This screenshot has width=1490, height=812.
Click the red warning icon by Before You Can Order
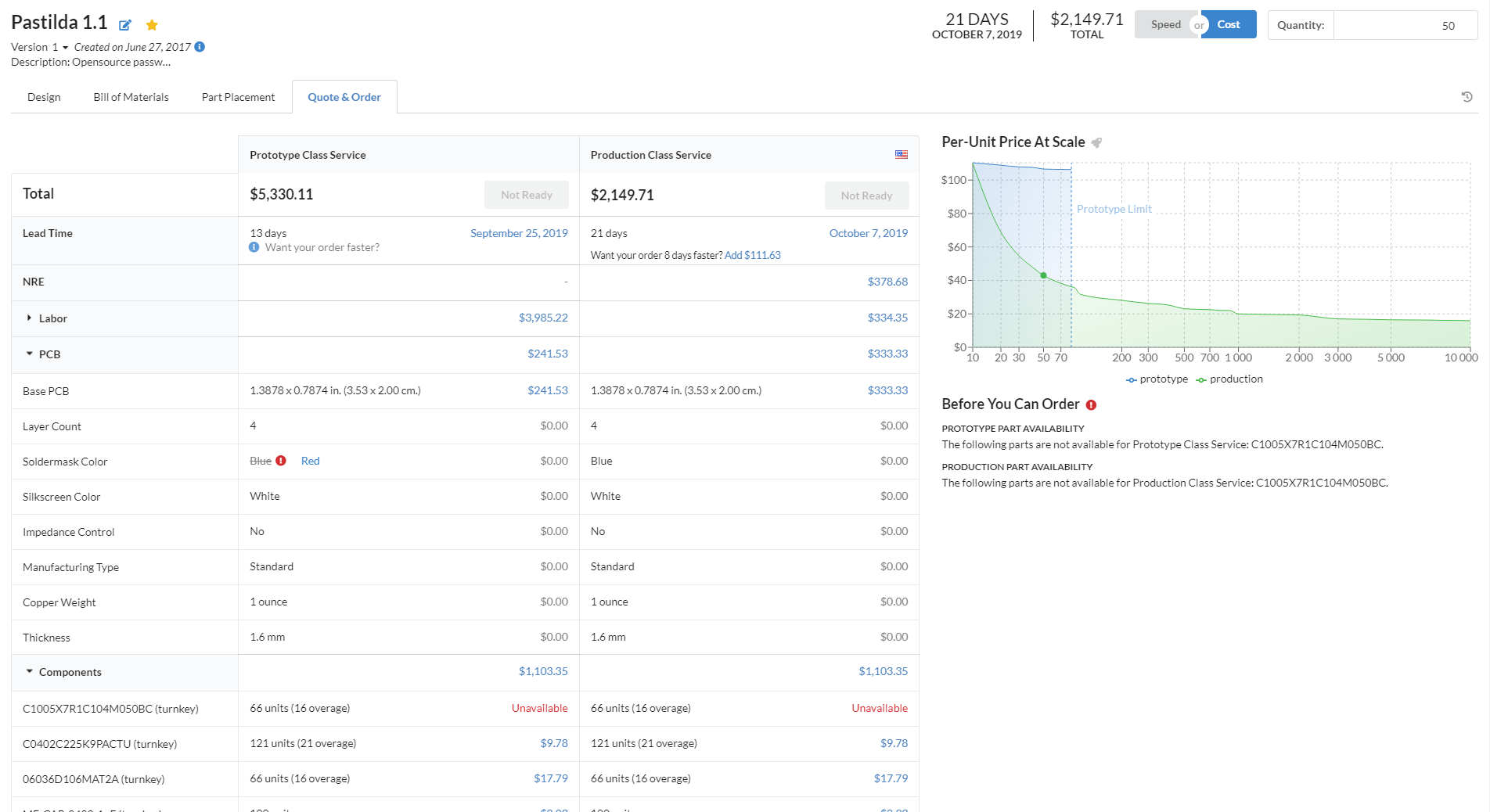click(1091, 404)
